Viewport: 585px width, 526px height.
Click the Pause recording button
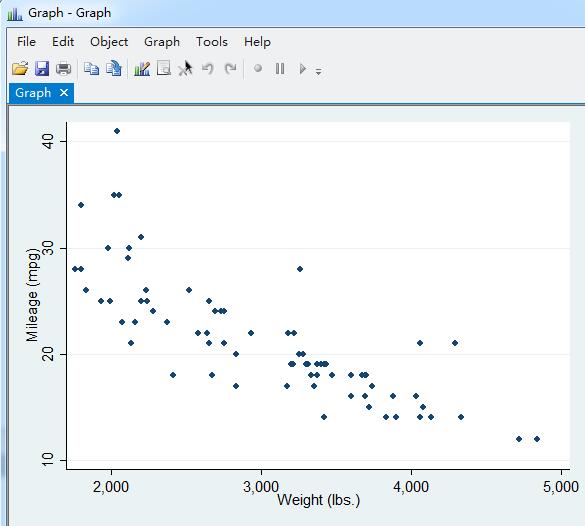coord(280,69)
